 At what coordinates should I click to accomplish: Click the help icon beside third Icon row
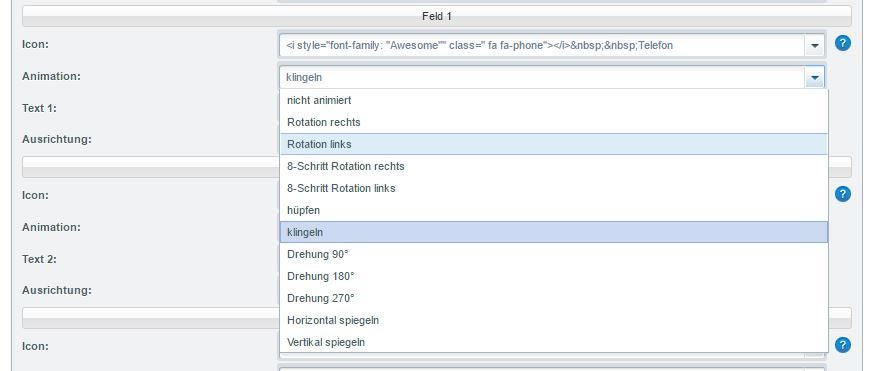(842, 345)
